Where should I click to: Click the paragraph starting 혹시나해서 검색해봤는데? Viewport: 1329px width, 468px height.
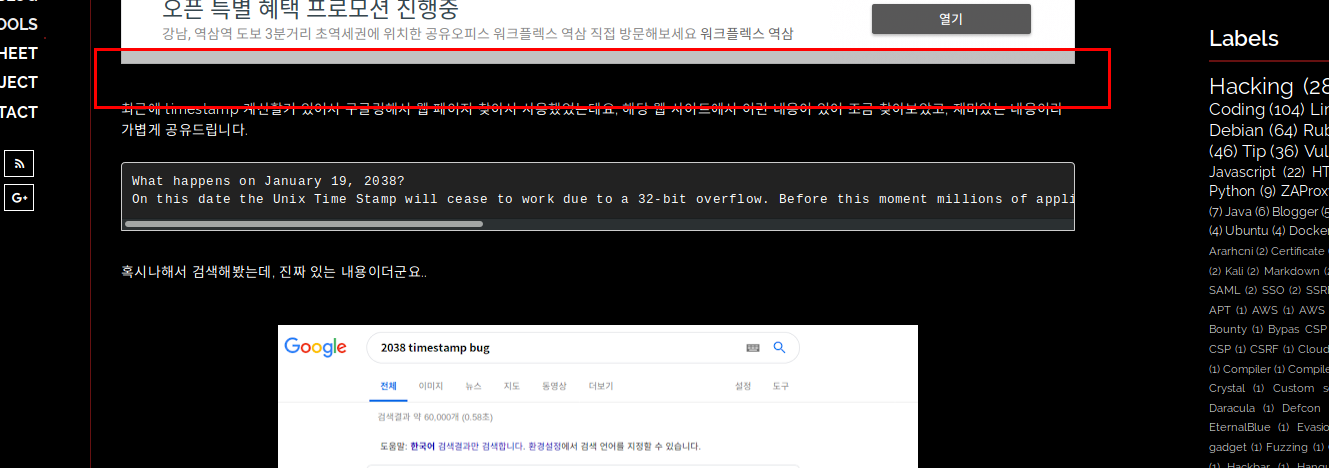coord(274,271)
